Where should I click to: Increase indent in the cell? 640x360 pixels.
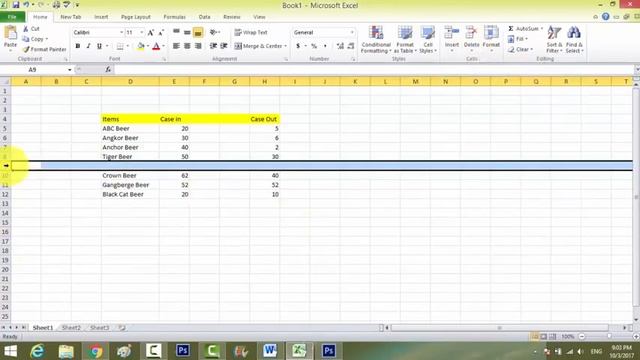pos(224,46)
